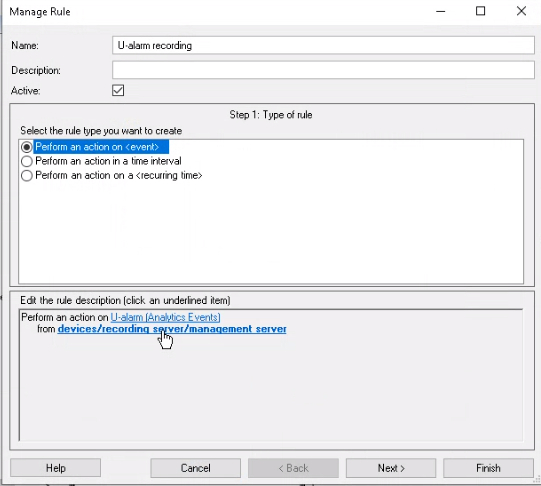
Task: Open devices/recording server/management server link
Action: pyautogui.click(x=172, y=329)
